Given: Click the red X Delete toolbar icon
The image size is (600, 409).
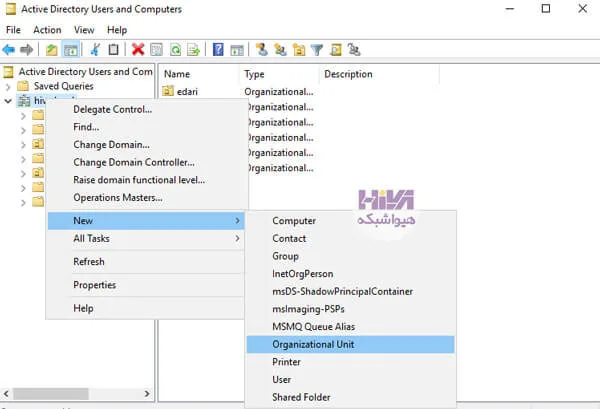Looking at the screenshot, I should 138,50.
